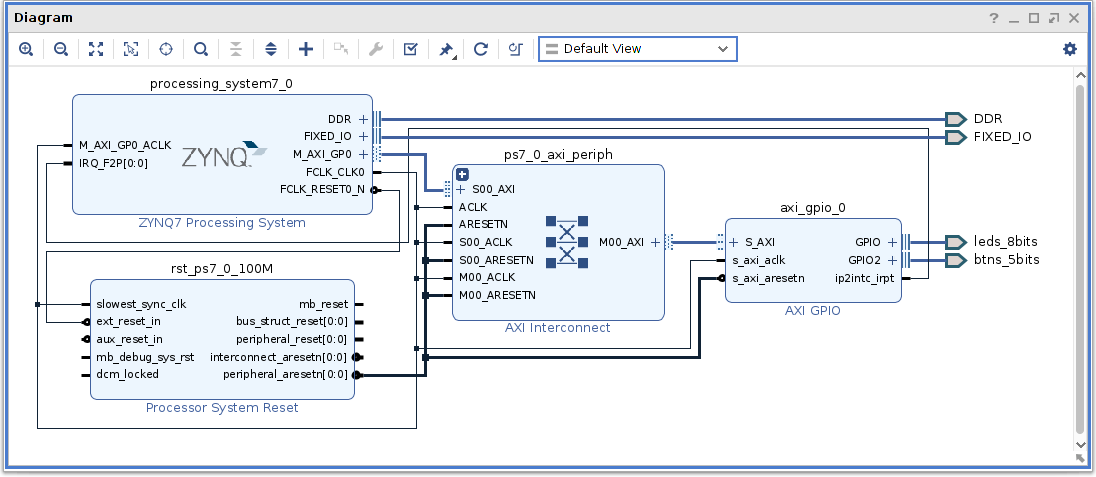The width and height of the screenshot is (1096, 477).
Task: Activate the Select Area tool
Action: 131,49
